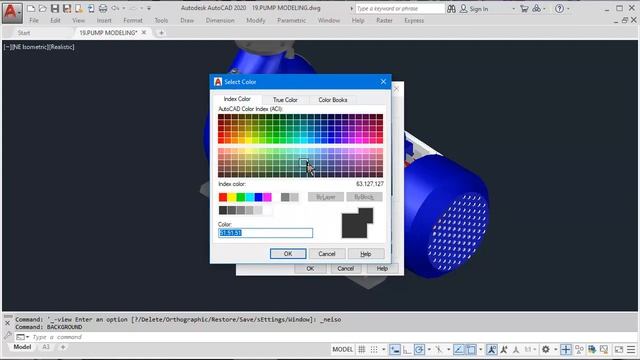Pick the red standard color swatch

223,198
